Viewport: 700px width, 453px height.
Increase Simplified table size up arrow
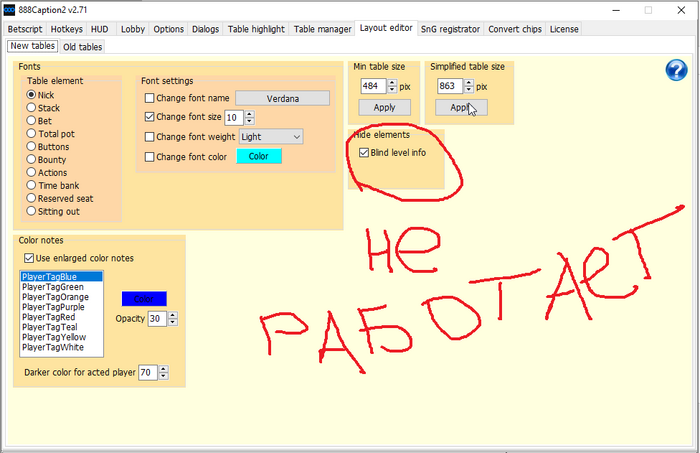pyautogui.click(x=469, y=82)
